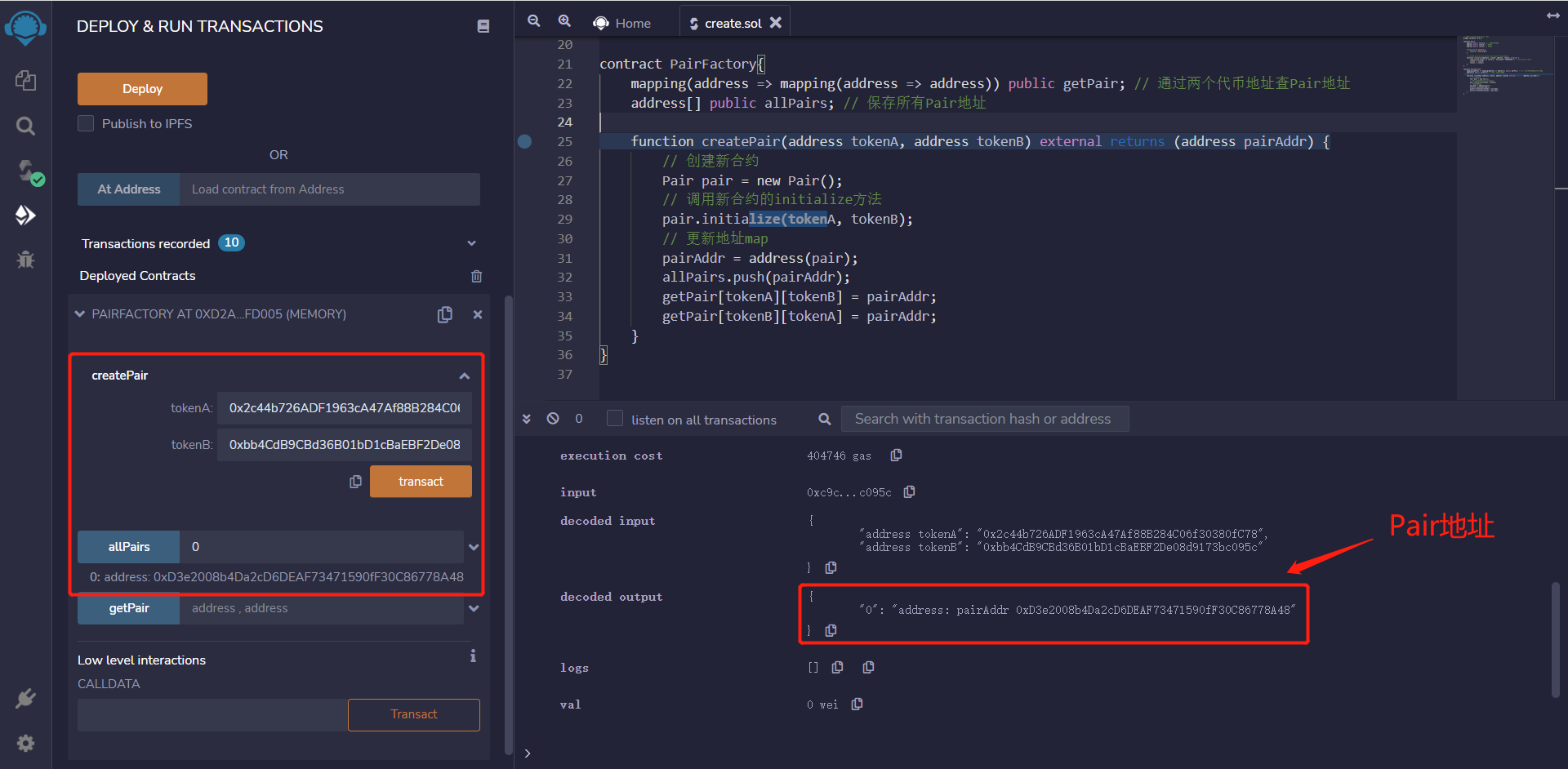Enable Publish to IPFS checkbox
This screenshot has width=1568, height=769.
(86, 123)
